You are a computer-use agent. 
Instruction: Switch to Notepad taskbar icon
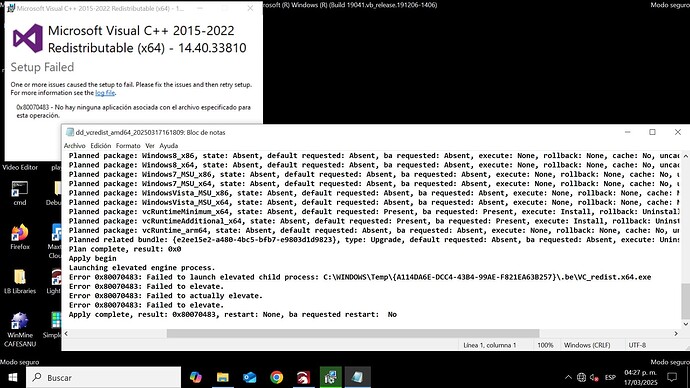(357, 377)
